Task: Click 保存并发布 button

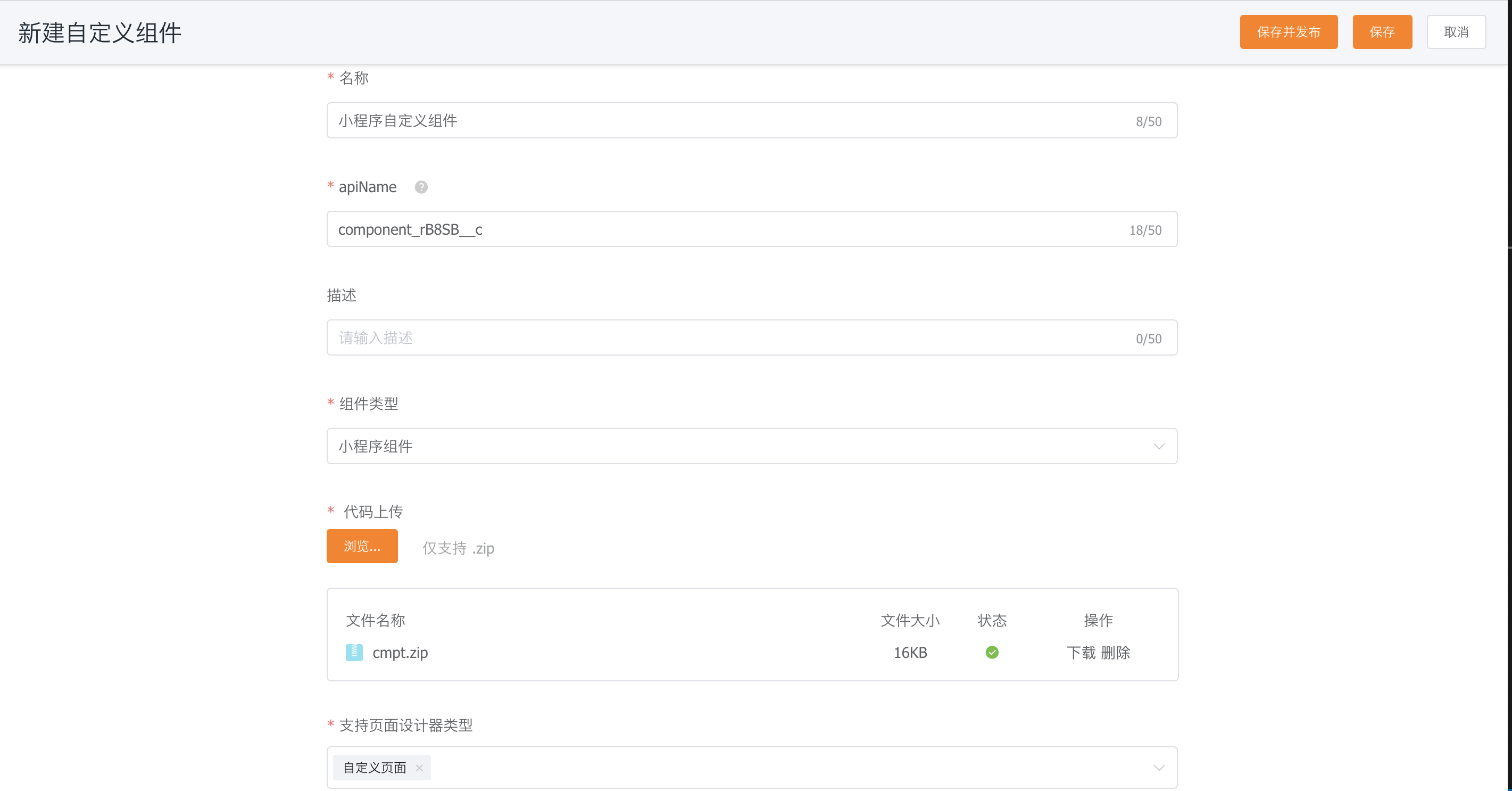Action: click(1289, 32)
